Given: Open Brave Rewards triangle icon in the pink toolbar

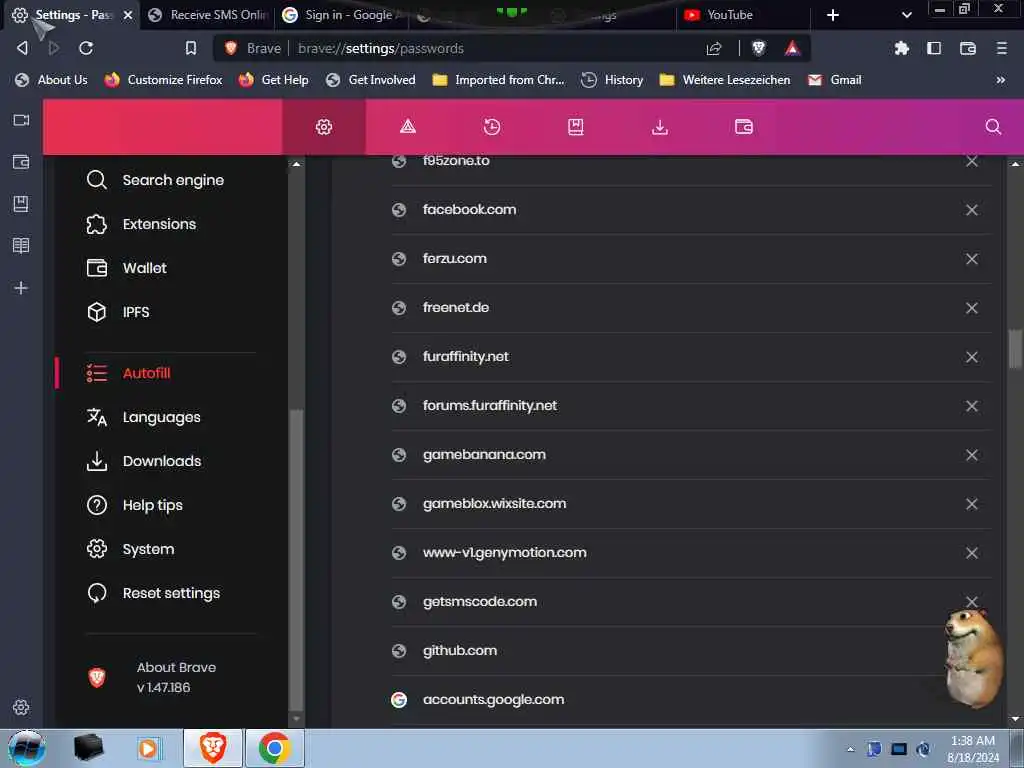Looking at the screenshot, I should tap(408, 127).
